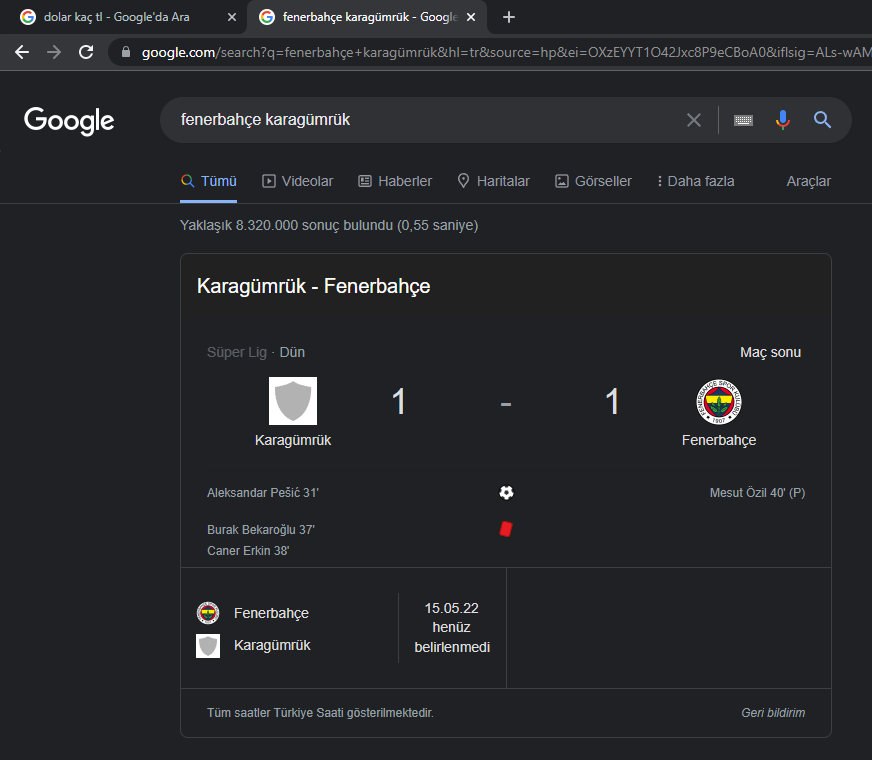This screenshot has width=872, height=760.
Task: Click the 'Süper Lig' league label
Action: click(237, 352)
